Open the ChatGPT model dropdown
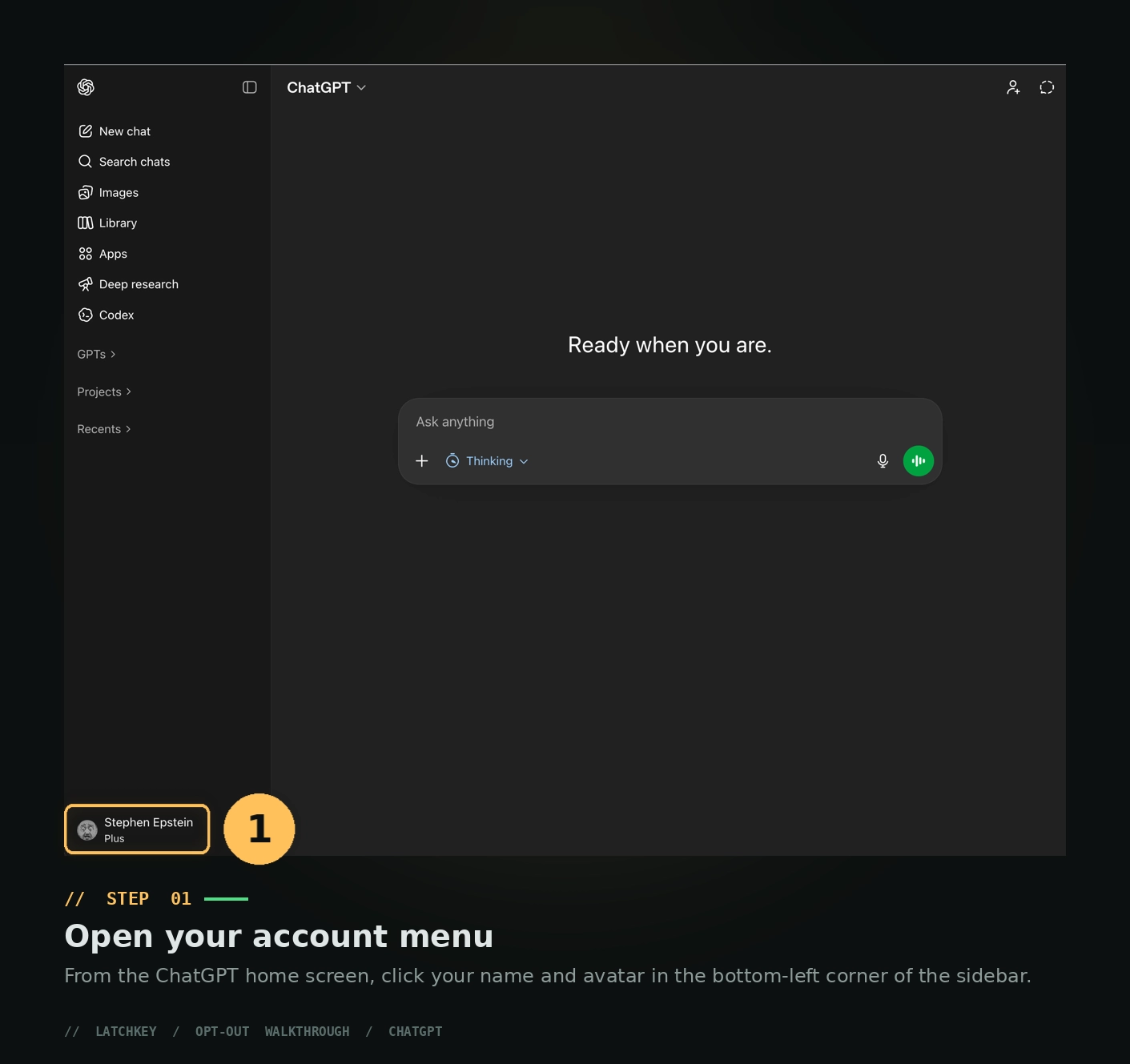 pyautogui.click(x=326, y=87)
